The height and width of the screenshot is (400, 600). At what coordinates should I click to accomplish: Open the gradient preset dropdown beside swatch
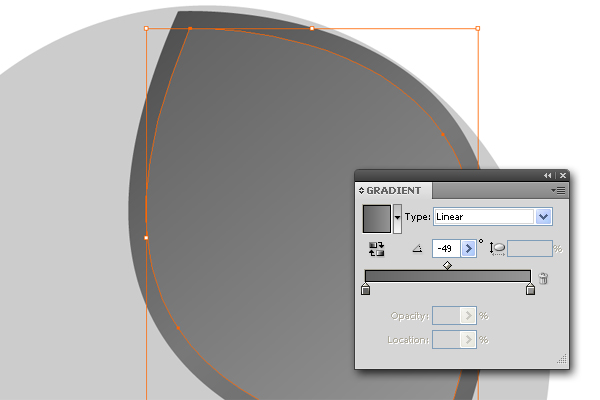coord(397,219)
